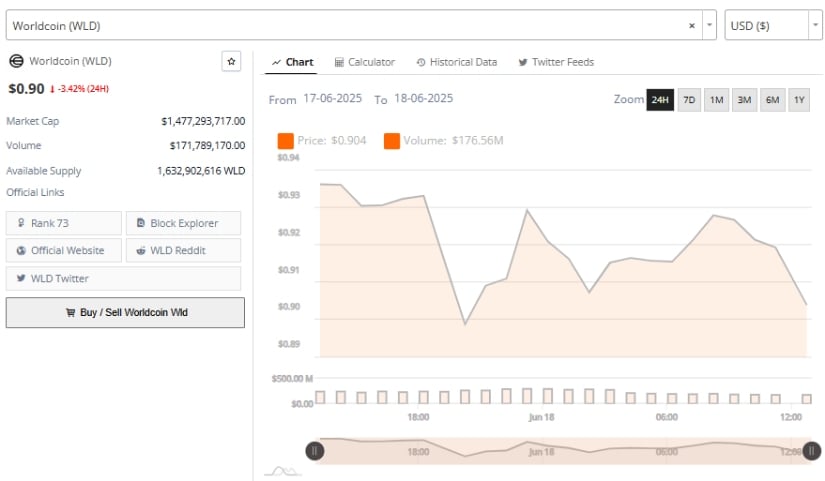Open the WLD Reddit link

[183, 250]
